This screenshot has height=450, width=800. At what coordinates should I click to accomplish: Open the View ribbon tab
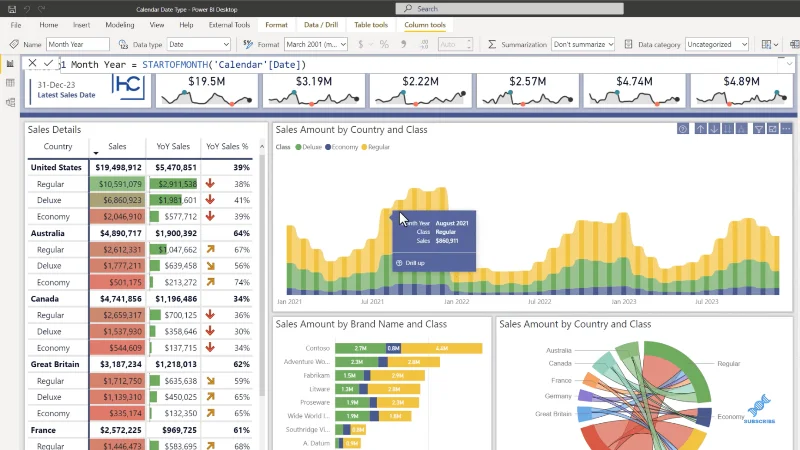tap(157, 24)
